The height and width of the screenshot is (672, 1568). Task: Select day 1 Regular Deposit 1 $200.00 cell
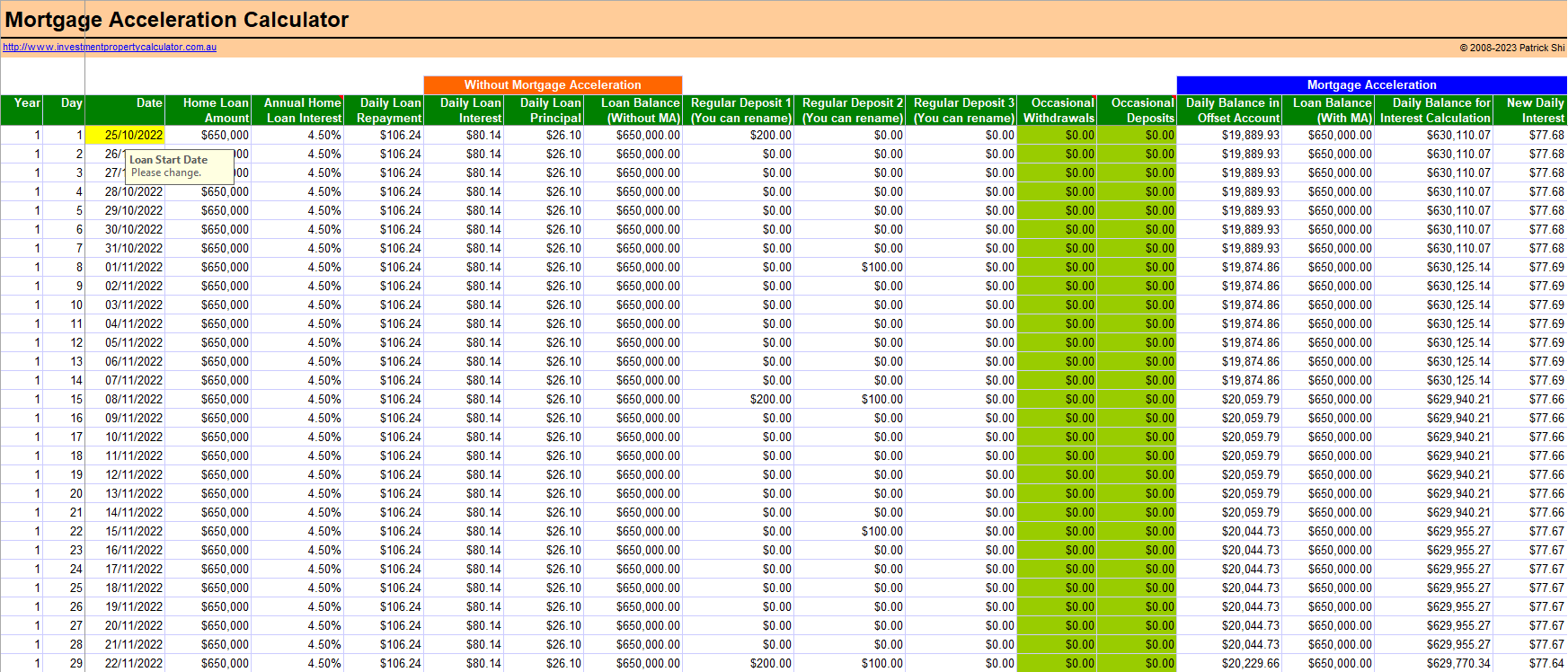click(740, 136)
